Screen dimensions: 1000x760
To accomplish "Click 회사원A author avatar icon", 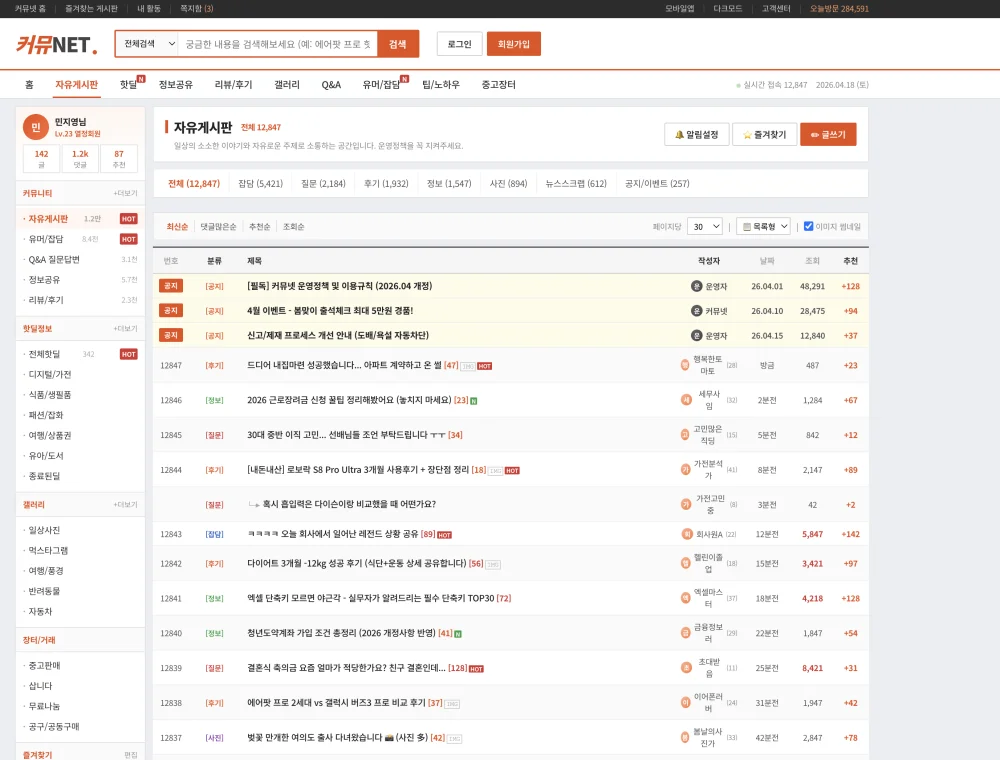I will [x=687, y=534].
